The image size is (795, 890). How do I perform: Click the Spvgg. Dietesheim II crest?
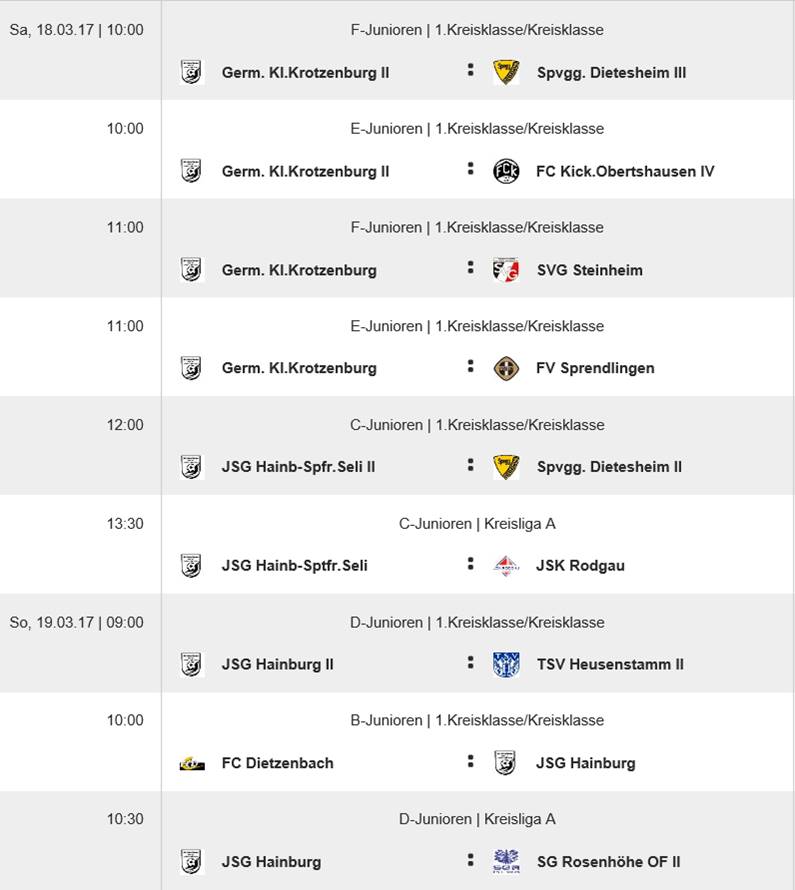pyautogui.click(x=506, y=467)
